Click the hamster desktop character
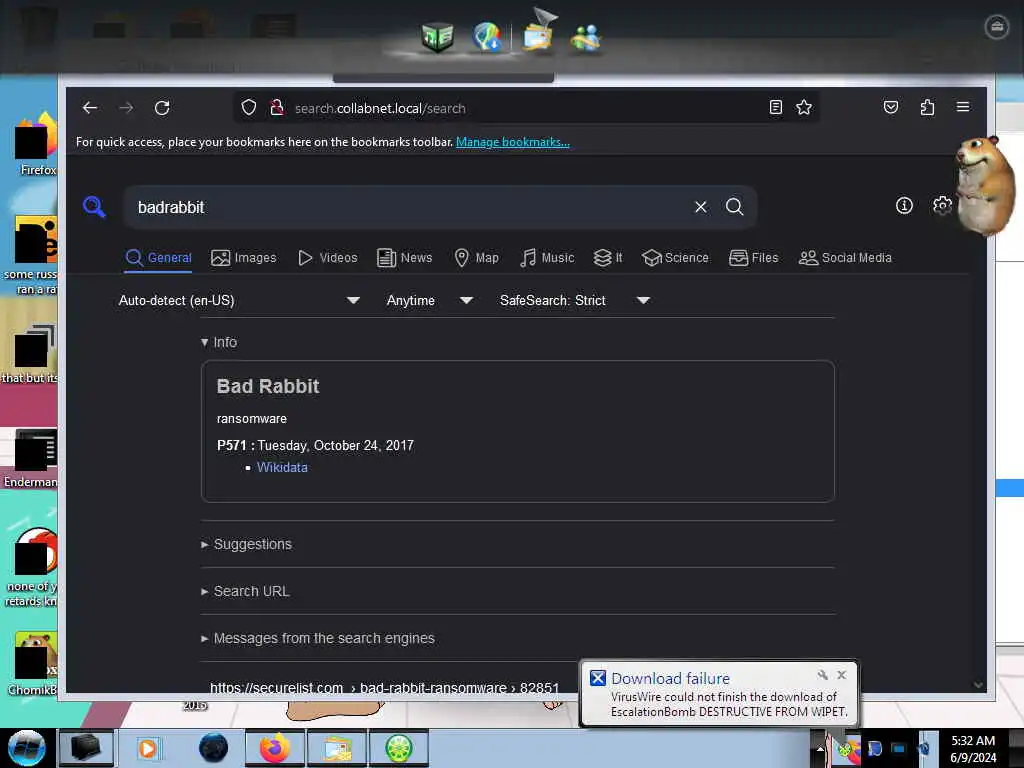The width and height of the screenshot is (1024, 768). (985, 185)
